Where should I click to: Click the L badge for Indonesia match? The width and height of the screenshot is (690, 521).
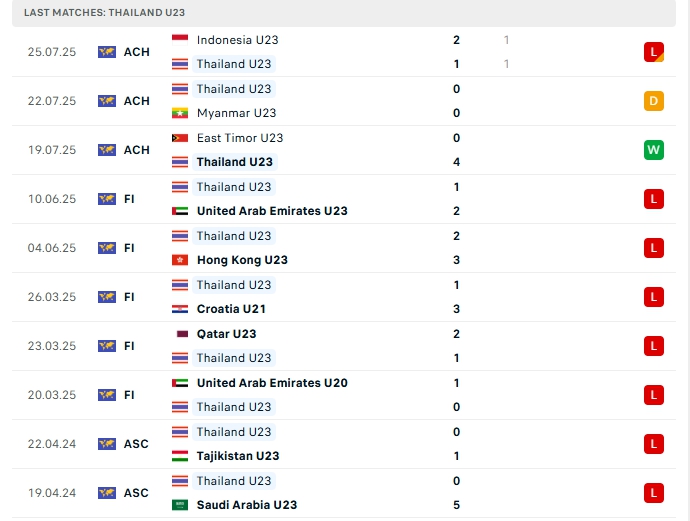[x=654, y=51]
